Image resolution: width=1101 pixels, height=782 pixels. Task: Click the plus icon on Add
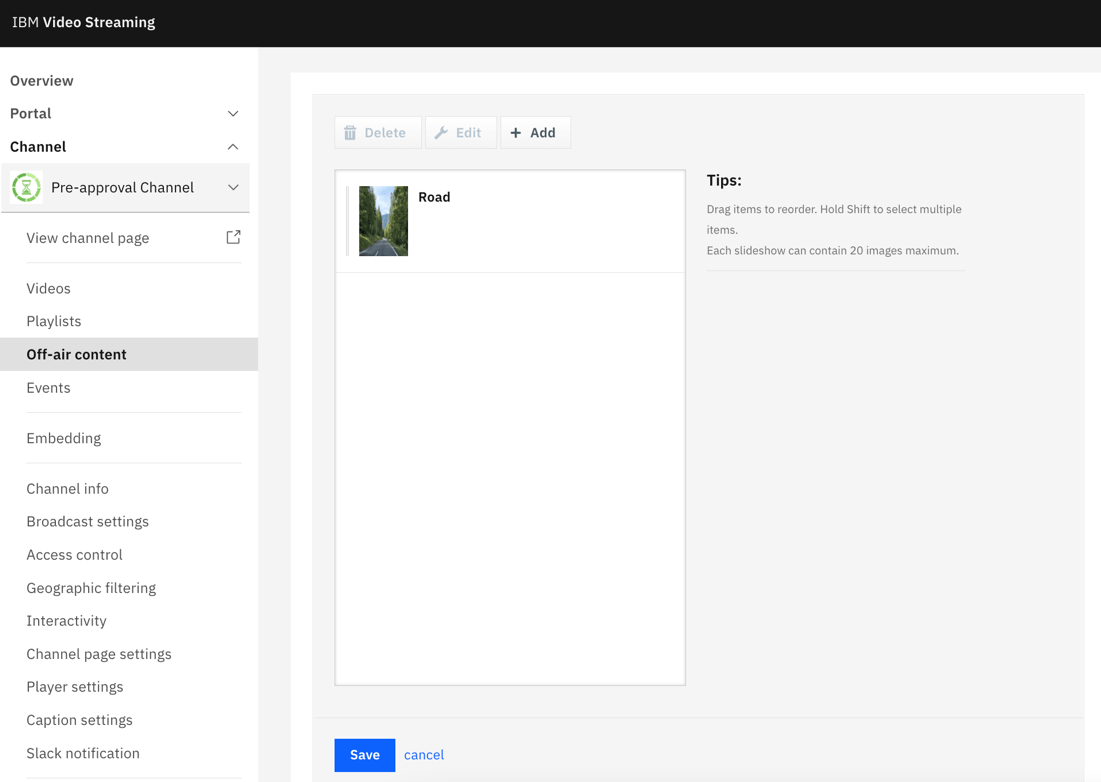(515, 133)
